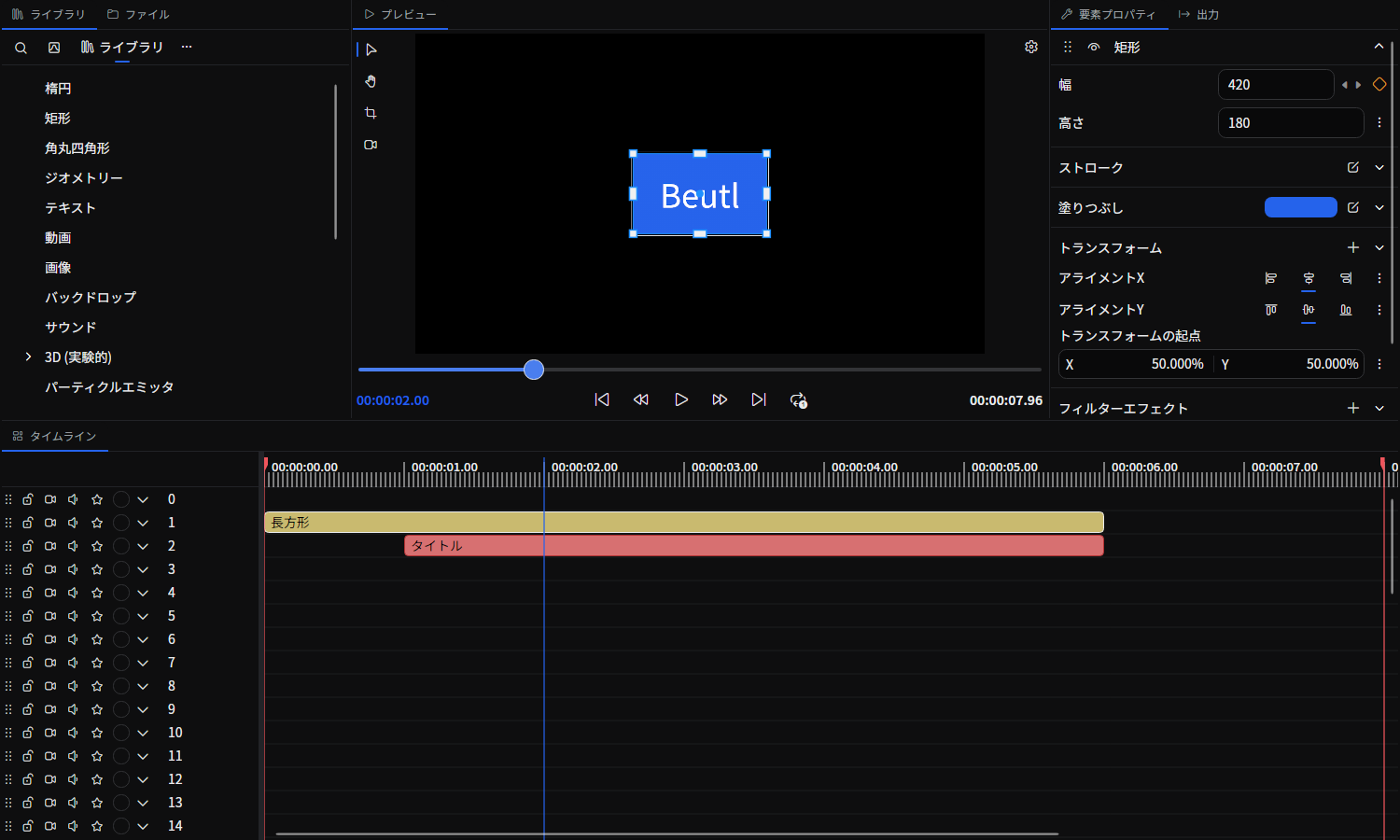
Task: Expand the layer 5 chevron
Action: tap(143, 616)
